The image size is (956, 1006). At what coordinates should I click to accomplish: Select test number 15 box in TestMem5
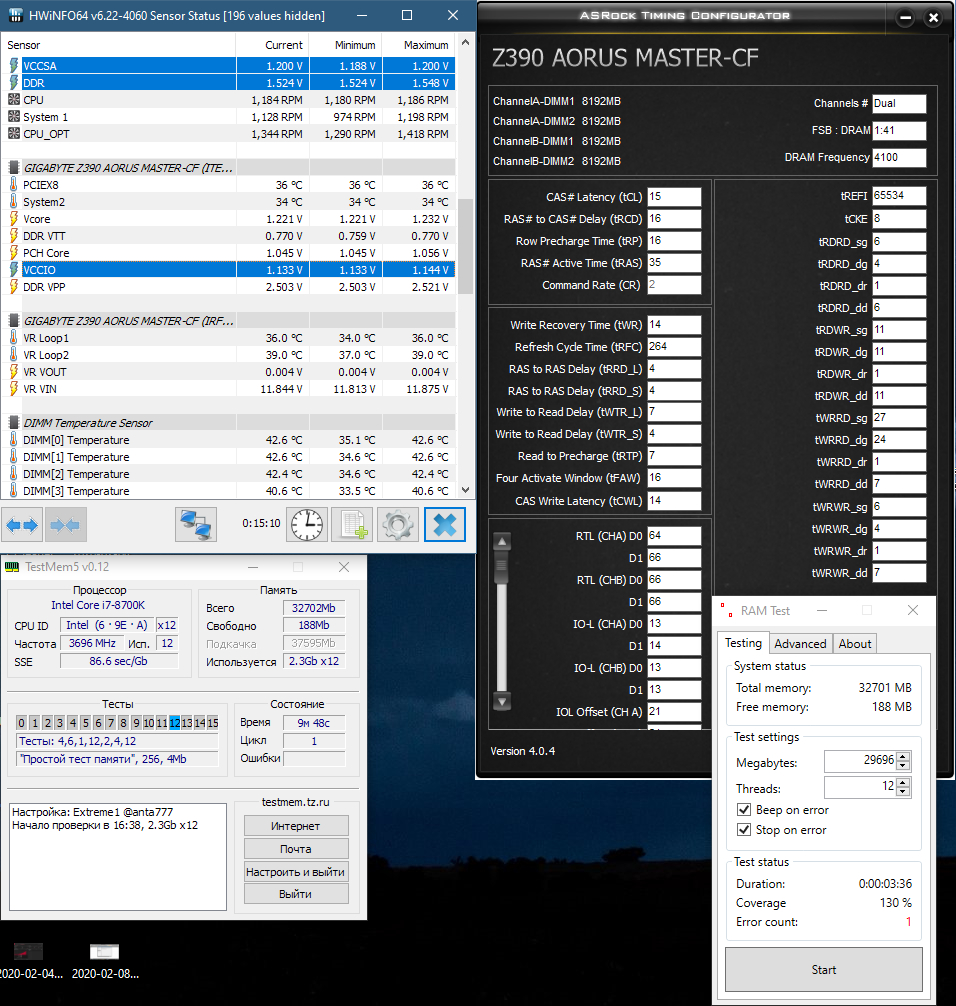[x=212, y=723]
